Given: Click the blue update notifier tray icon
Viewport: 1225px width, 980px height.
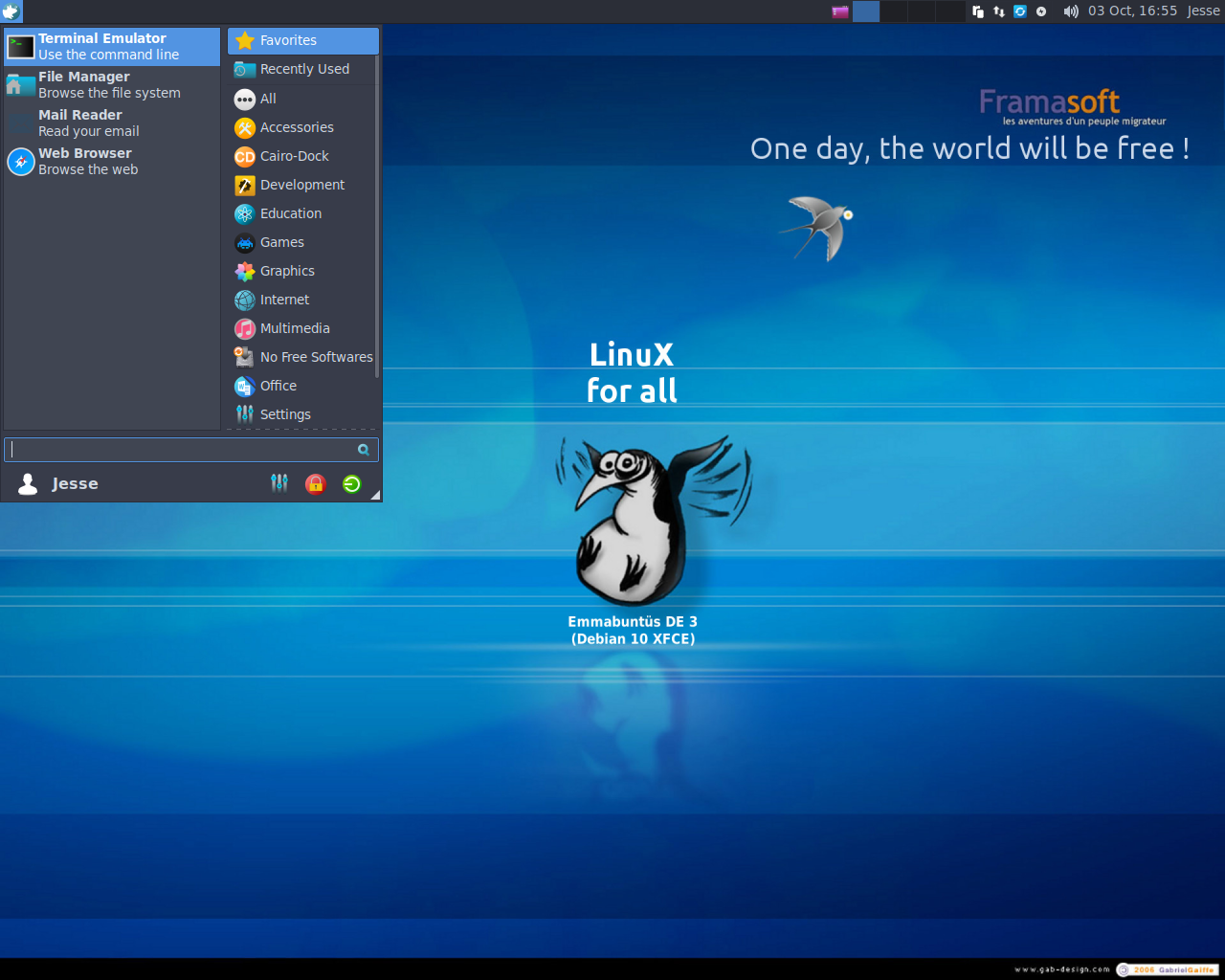Looking at the screenshot, I should pyautogui.click(x=1020, y=11).
